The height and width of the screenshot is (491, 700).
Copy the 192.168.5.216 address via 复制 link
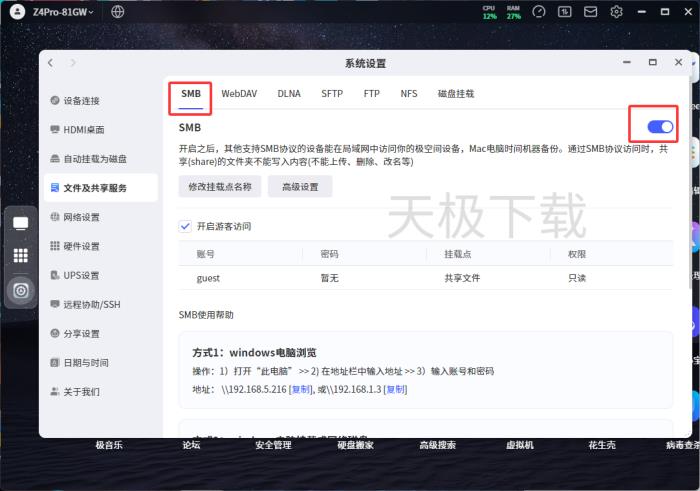[x=299, y=389]
